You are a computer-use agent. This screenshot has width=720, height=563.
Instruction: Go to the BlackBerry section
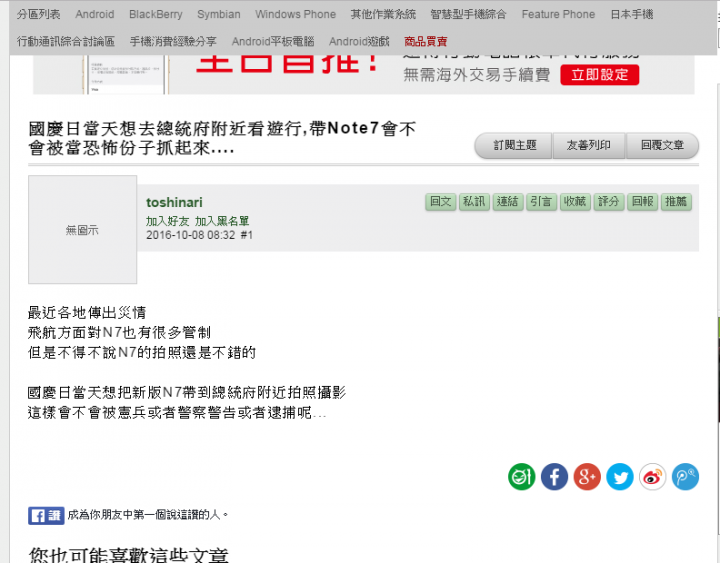click(156, 14)
